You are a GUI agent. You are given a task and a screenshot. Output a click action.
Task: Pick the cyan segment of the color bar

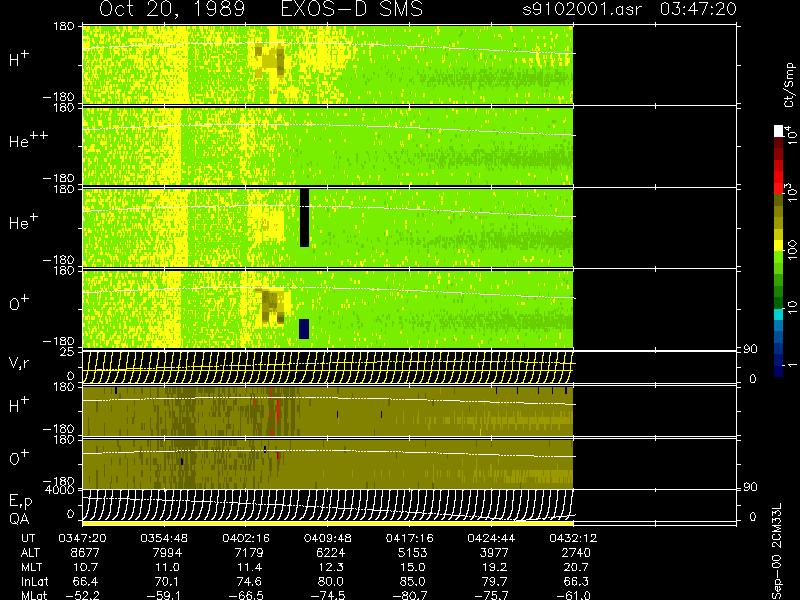(779, 314)
